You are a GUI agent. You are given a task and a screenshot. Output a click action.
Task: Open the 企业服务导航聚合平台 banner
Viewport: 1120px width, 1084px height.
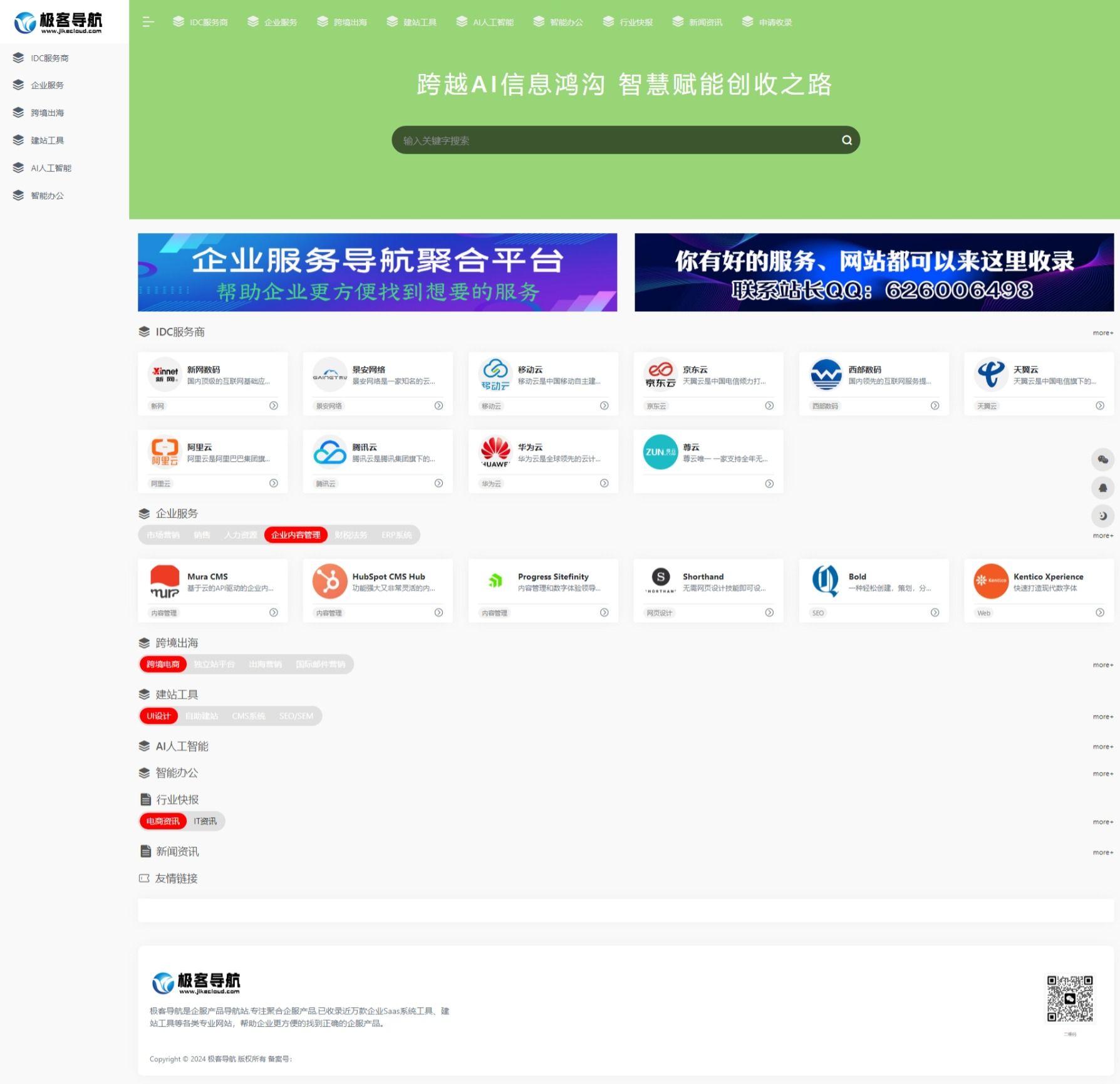coord(377,273)
